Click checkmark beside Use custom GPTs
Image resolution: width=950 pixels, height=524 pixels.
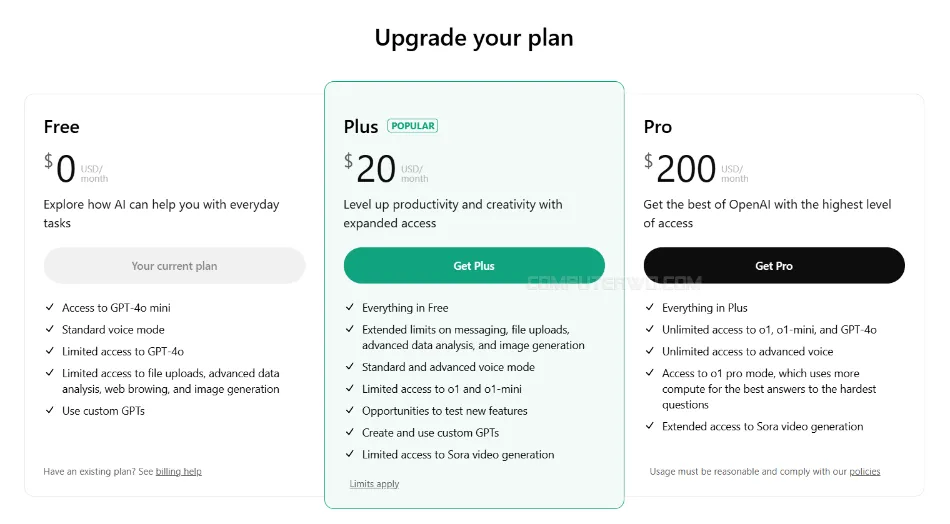pyautogui.click(x=50, y=410)
